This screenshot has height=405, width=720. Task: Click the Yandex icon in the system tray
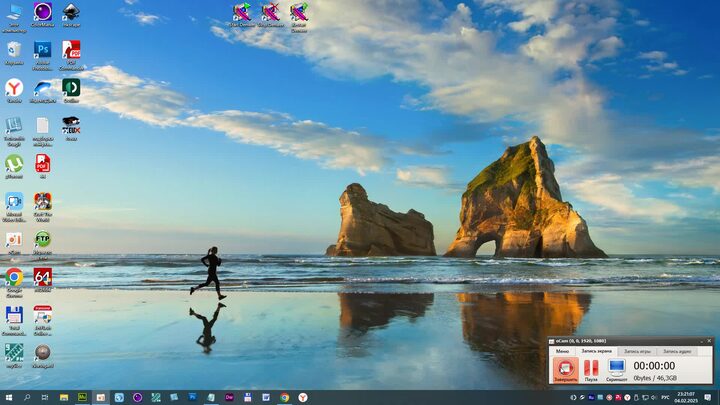[x=627, y=398]
